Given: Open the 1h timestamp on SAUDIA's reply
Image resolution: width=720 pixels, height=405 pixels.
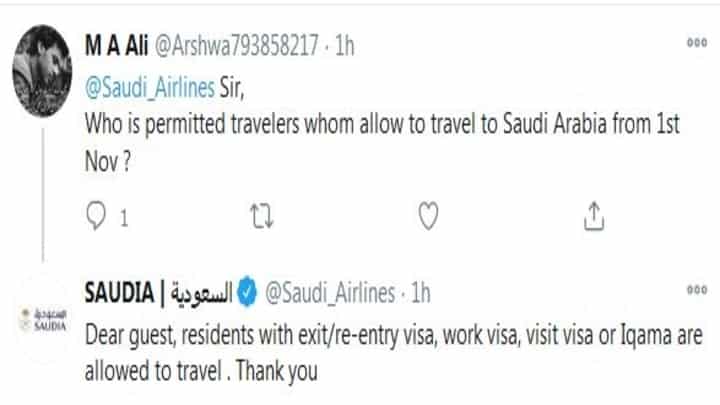Looking at the screenshot, I should pyautogui.click(x=420, y=293).
